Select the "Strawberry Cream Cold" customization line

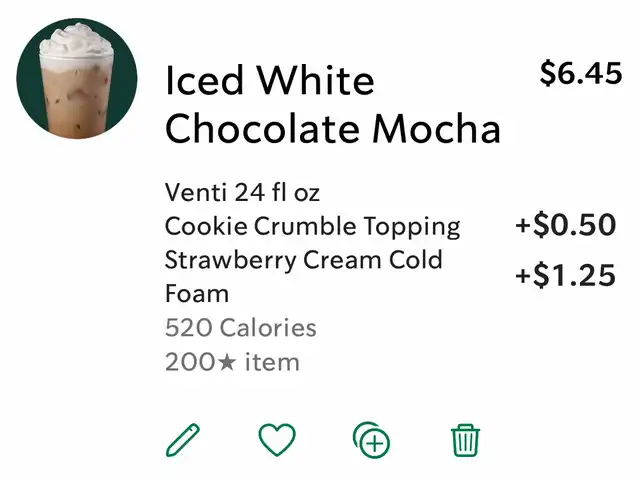pyautogui.click(x=303, y=260)
